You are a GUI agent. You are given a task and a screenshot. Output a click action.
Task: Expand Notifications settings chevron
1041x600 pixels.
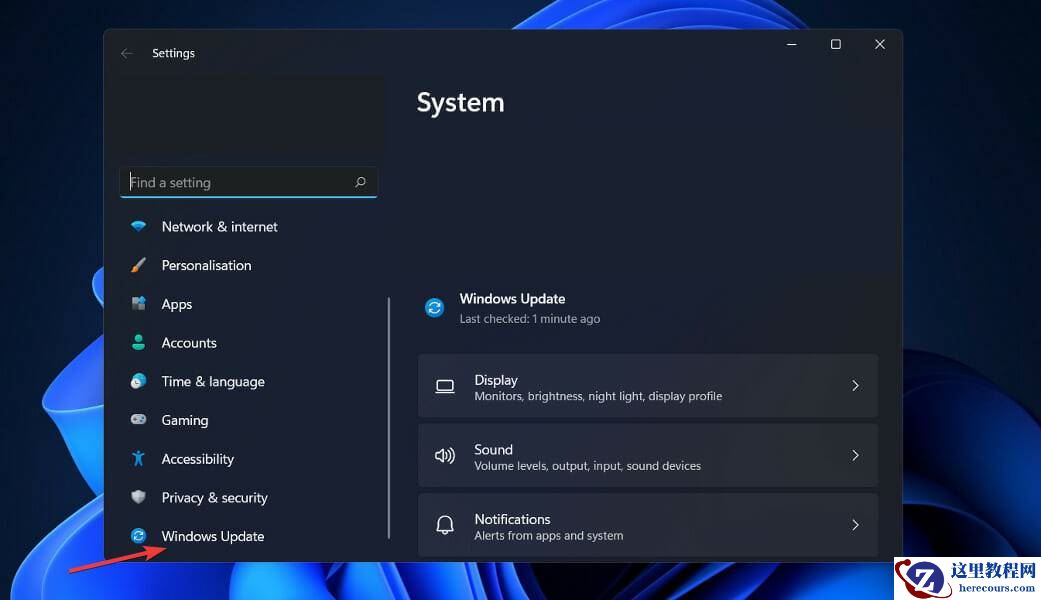tap(855, 525)
